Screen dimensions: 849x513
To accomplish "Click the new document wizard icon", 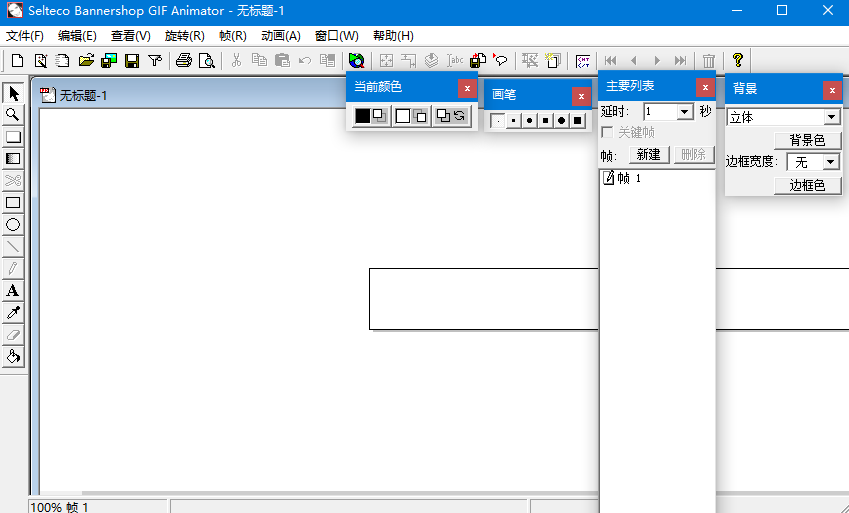I will tap(41, 60).
